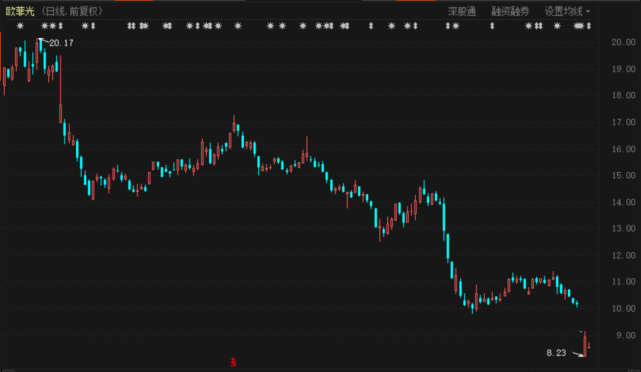Select the orange highlighted tab at top left
Image resolution: width=641 pixels, height=372 pixels.
(134, 0)
